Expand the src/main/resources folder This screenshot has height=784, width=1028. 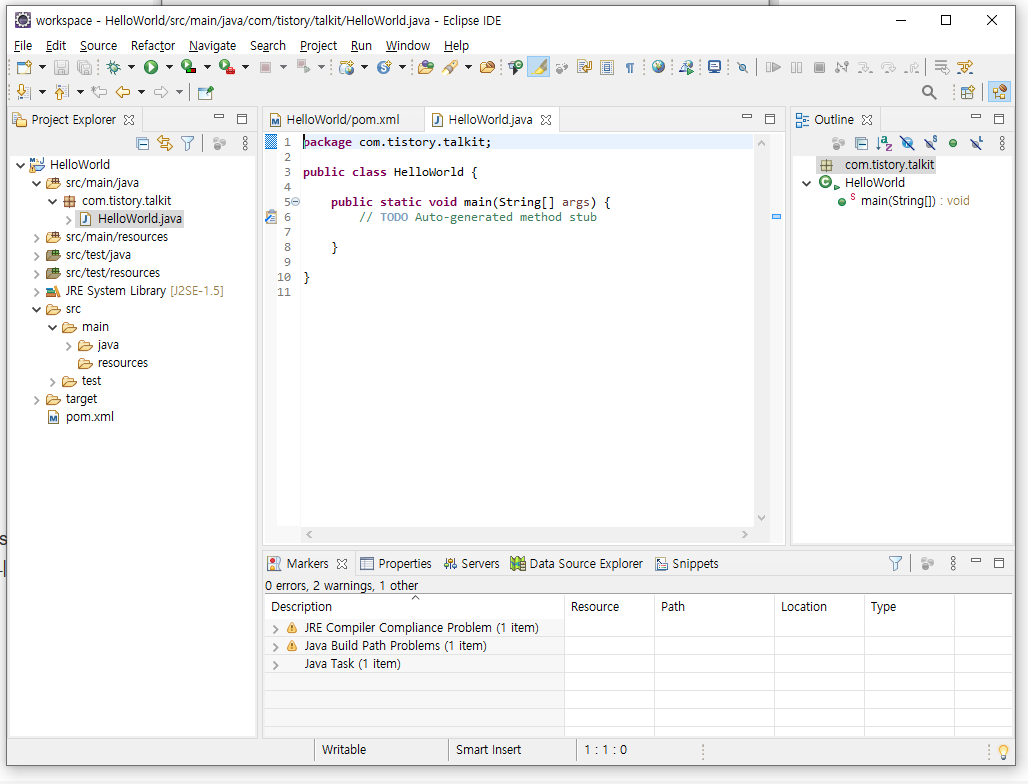coord(37,238)
